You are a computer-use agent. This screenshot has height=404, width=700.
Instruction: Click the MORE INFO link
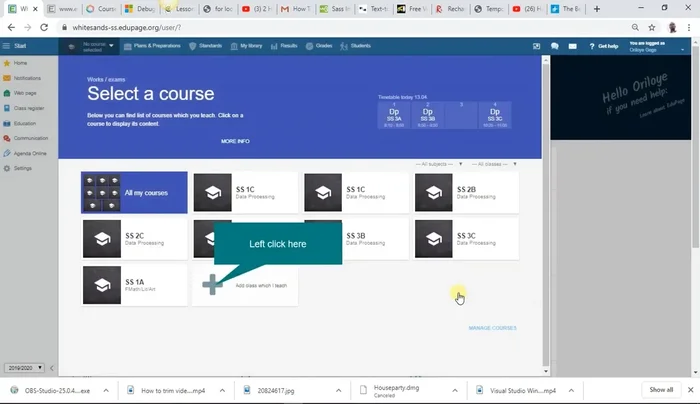[x=235, y=141]
